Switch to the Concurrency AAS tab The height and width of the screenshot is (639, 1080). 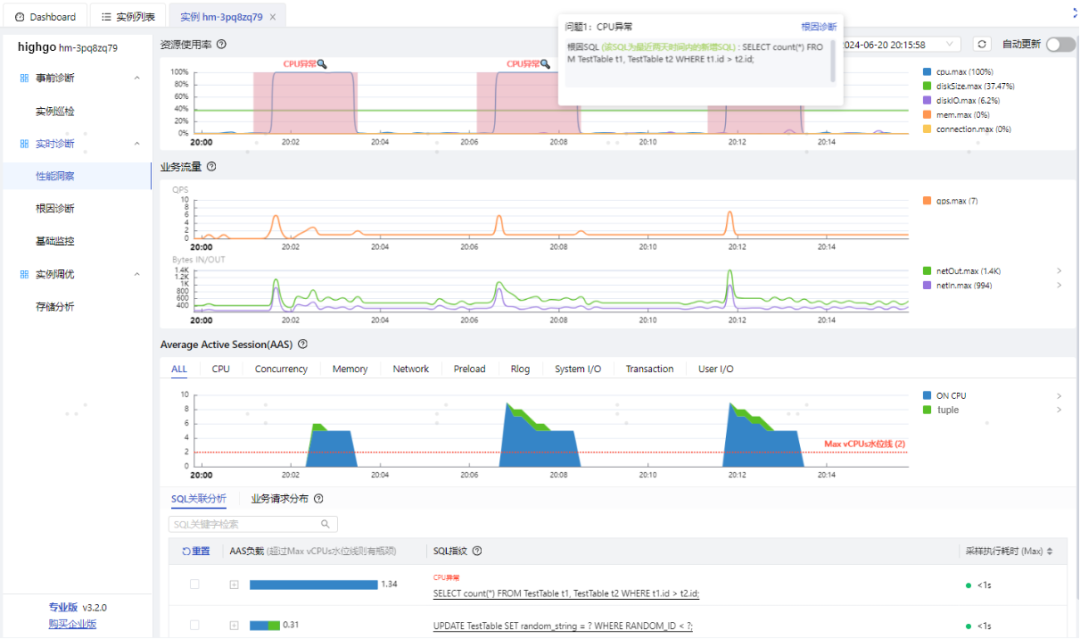281,369
